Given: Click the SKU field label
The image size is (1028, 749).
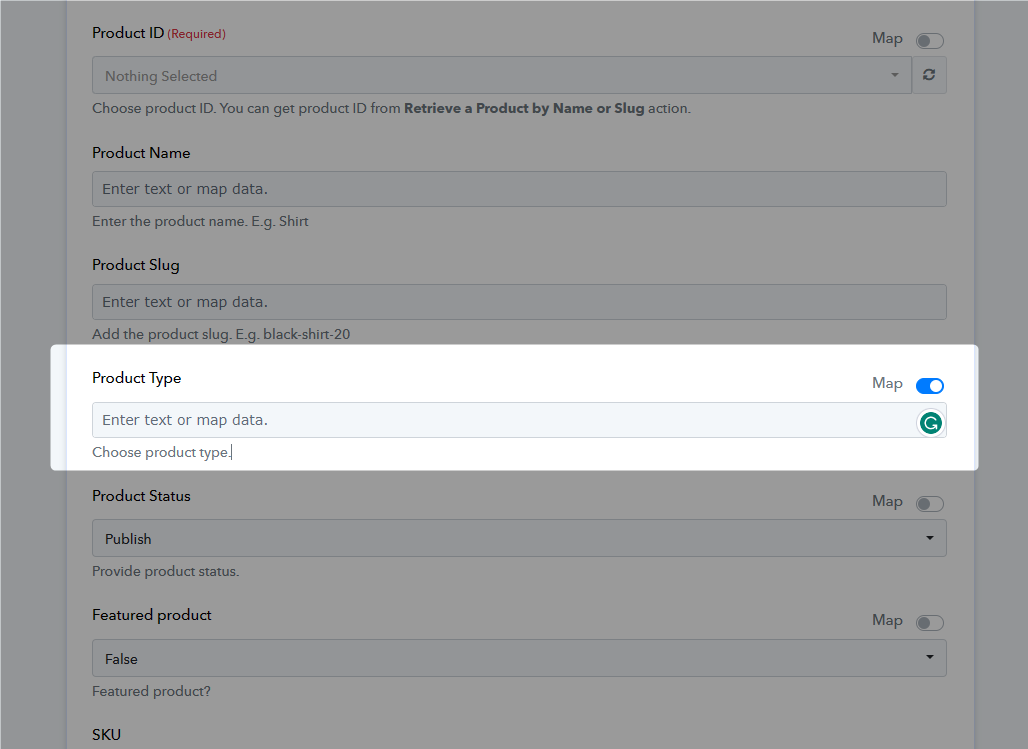Looking at the screenshot, I should click(106, 735).
